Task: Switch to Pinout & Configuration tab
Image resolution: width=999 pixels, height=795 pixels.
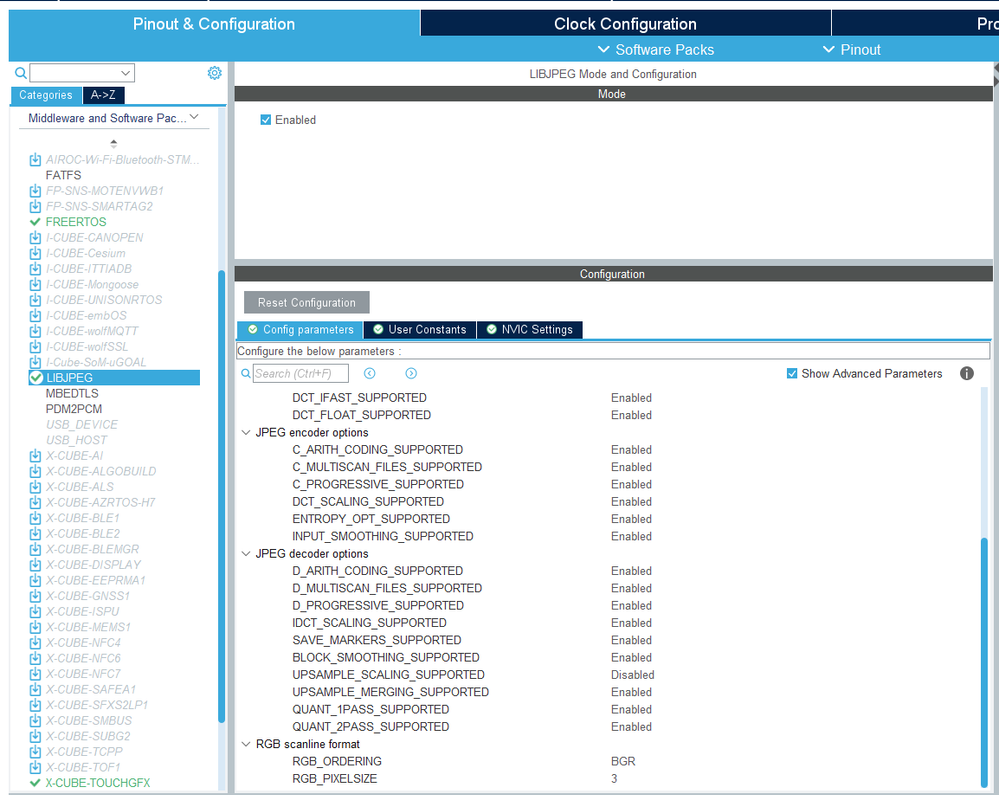Action: 214,24
